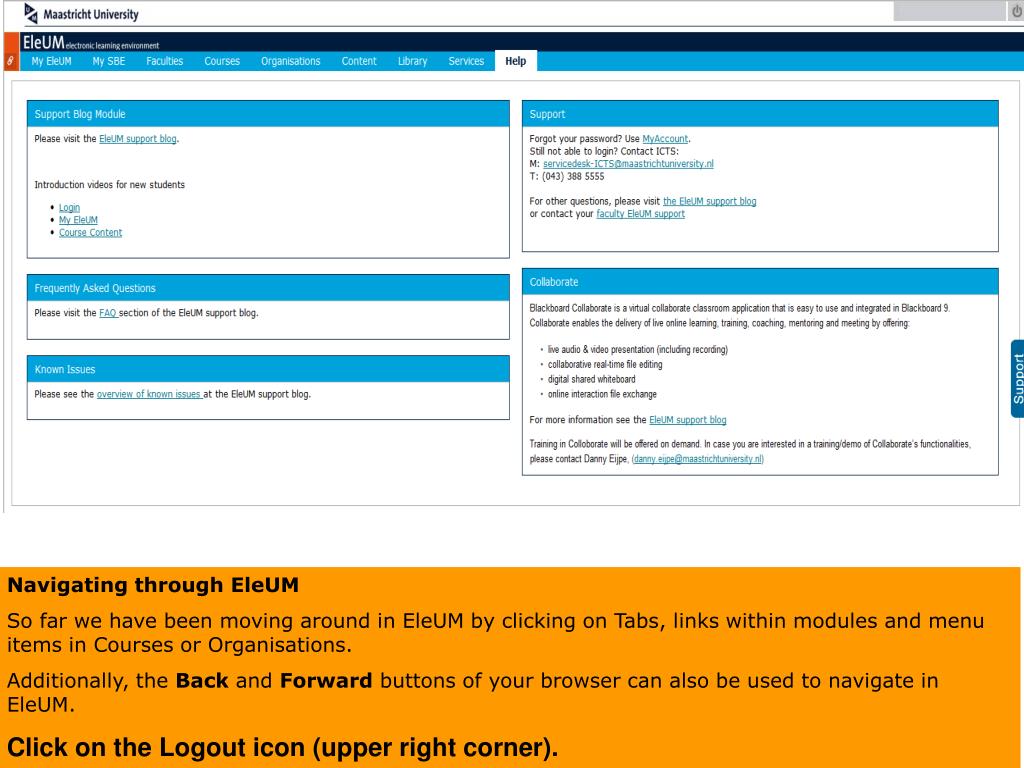Click 'online interaction file exchange' bullet
This screenshot has height=768, width=1024.
pyautogui.click(x=602, y=394)
